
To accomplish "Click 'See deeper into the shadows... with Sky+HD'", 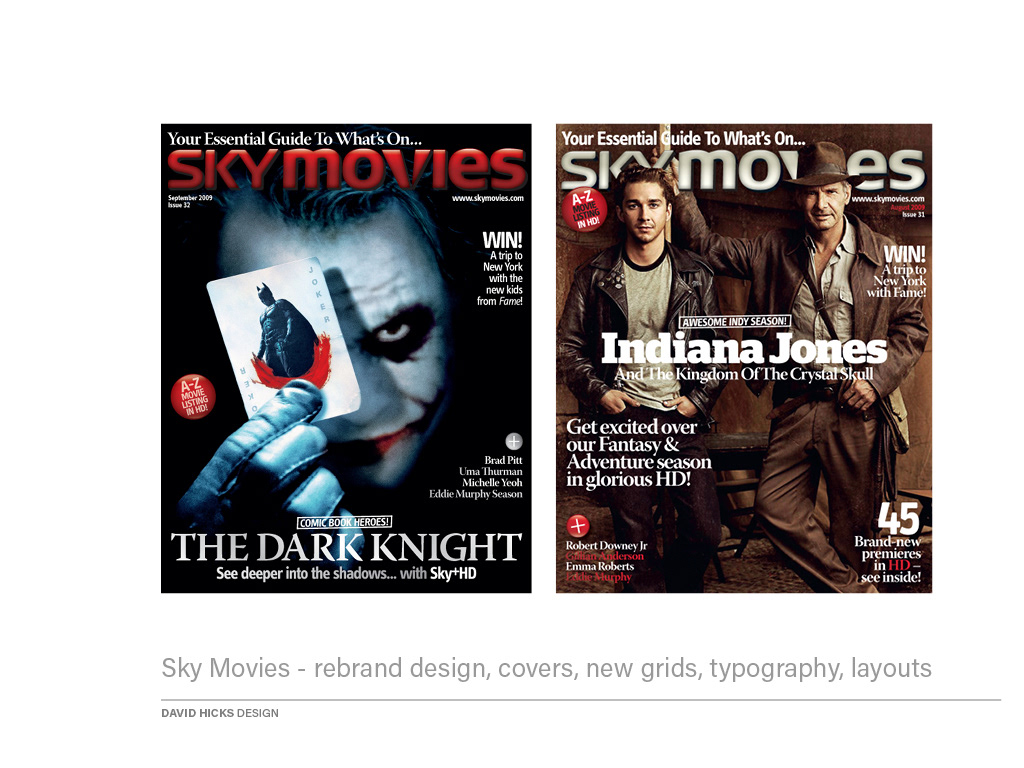I will pos(346,574).
